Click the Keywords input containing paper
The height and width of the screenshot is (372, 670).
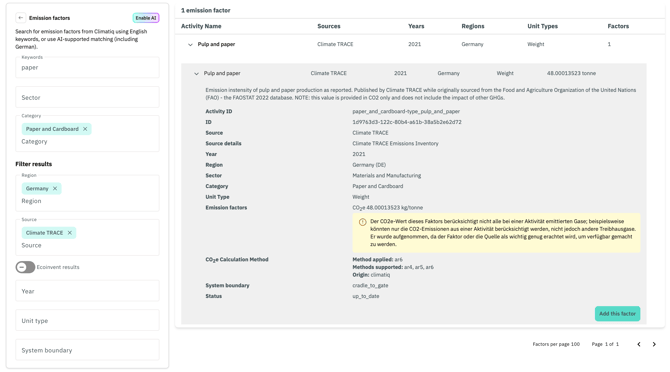click(87, 67)
